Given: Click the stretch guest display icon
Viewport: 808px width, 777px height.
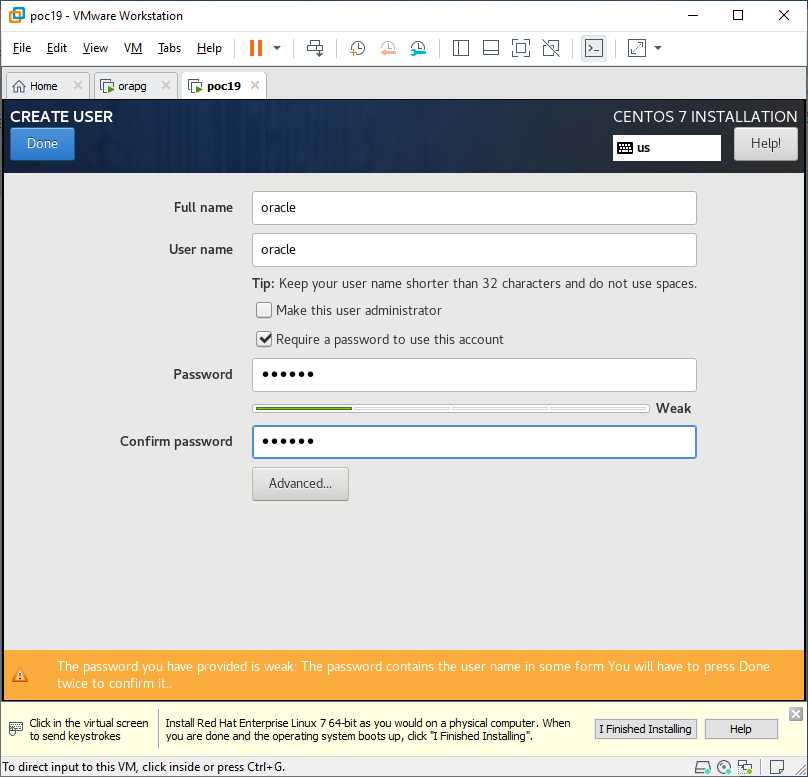Looking at the screenshot, I should click(x=637, y=48).
